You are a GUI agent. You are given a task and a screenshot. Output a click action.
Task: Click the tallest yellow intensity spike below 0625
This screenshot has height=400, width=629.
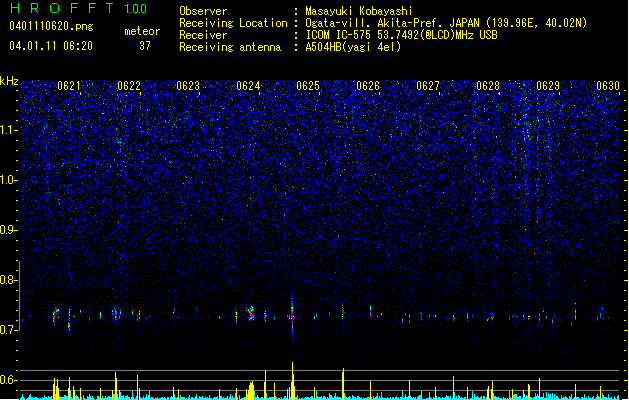click(x=292, y=380)
